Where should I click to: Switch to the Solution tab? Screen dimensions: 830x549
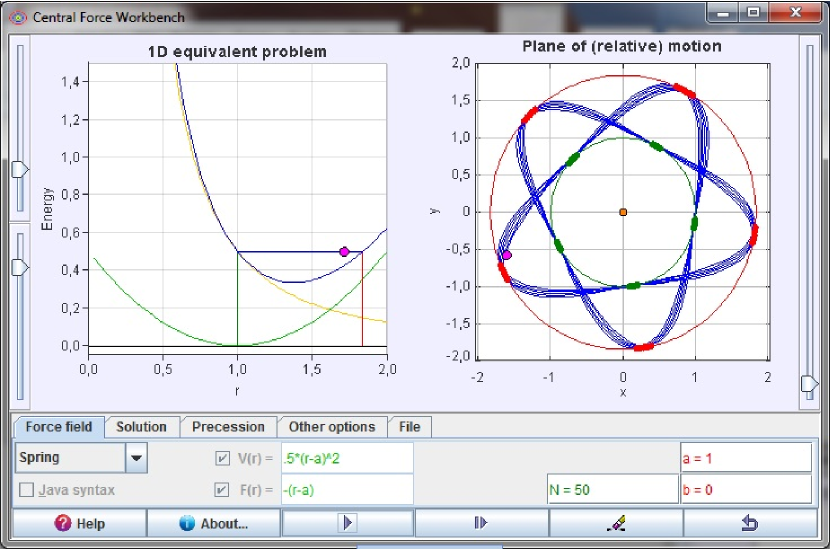pos(141,427)
